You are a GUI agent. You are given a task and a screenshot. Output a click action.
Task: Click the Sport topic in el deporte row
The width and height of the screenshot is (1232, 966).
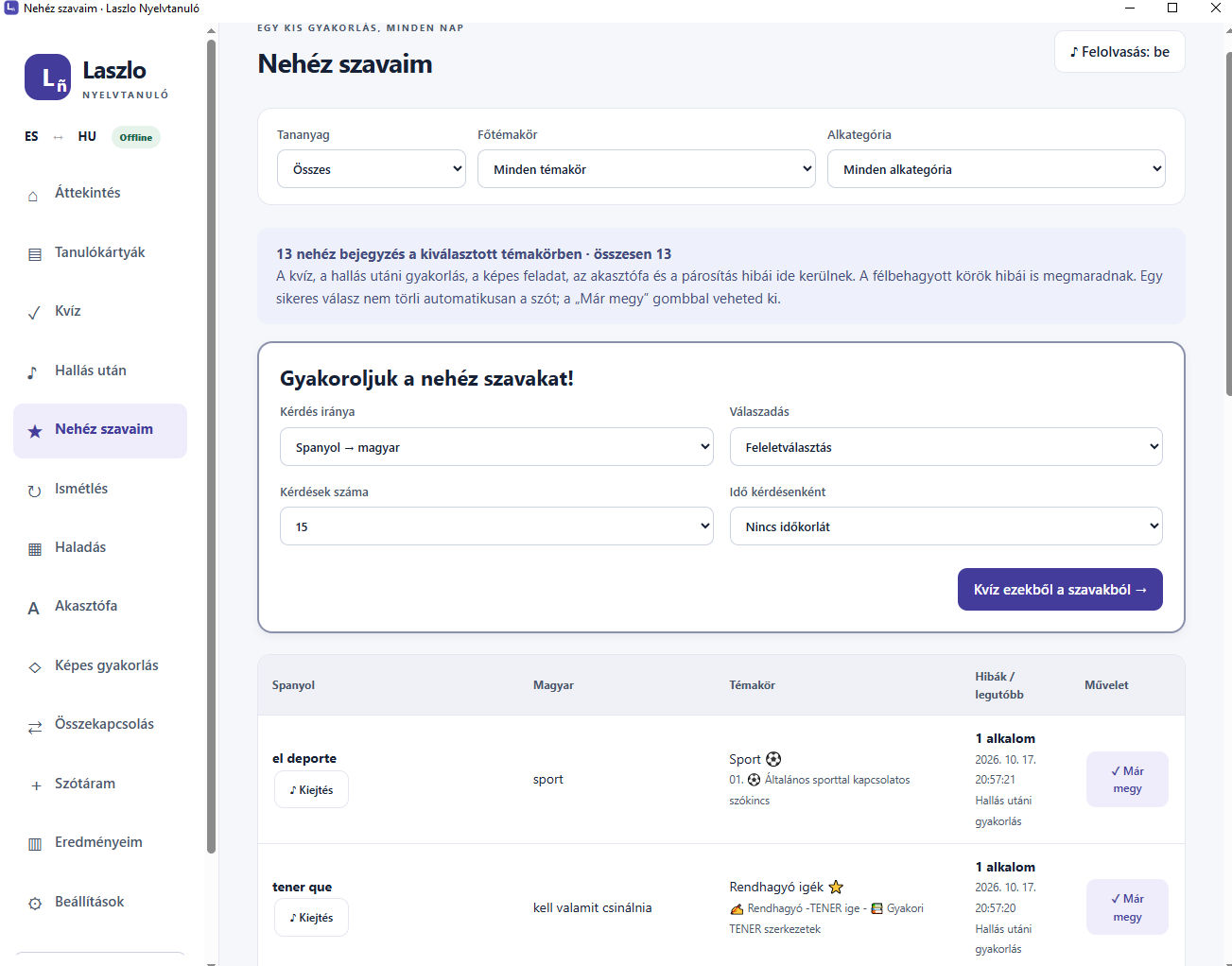coord(755,759)
